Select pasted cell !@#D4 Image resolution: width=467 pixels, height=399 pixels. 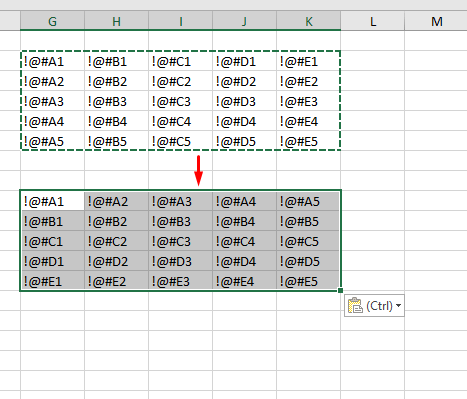click(x=244, y=261)
